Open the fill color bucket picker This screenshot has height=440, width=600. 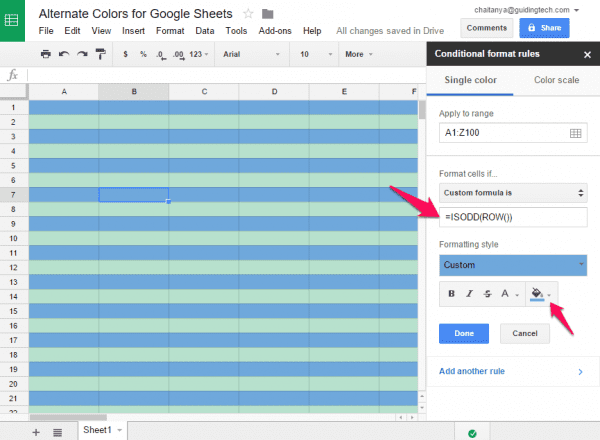pos(540,294)
